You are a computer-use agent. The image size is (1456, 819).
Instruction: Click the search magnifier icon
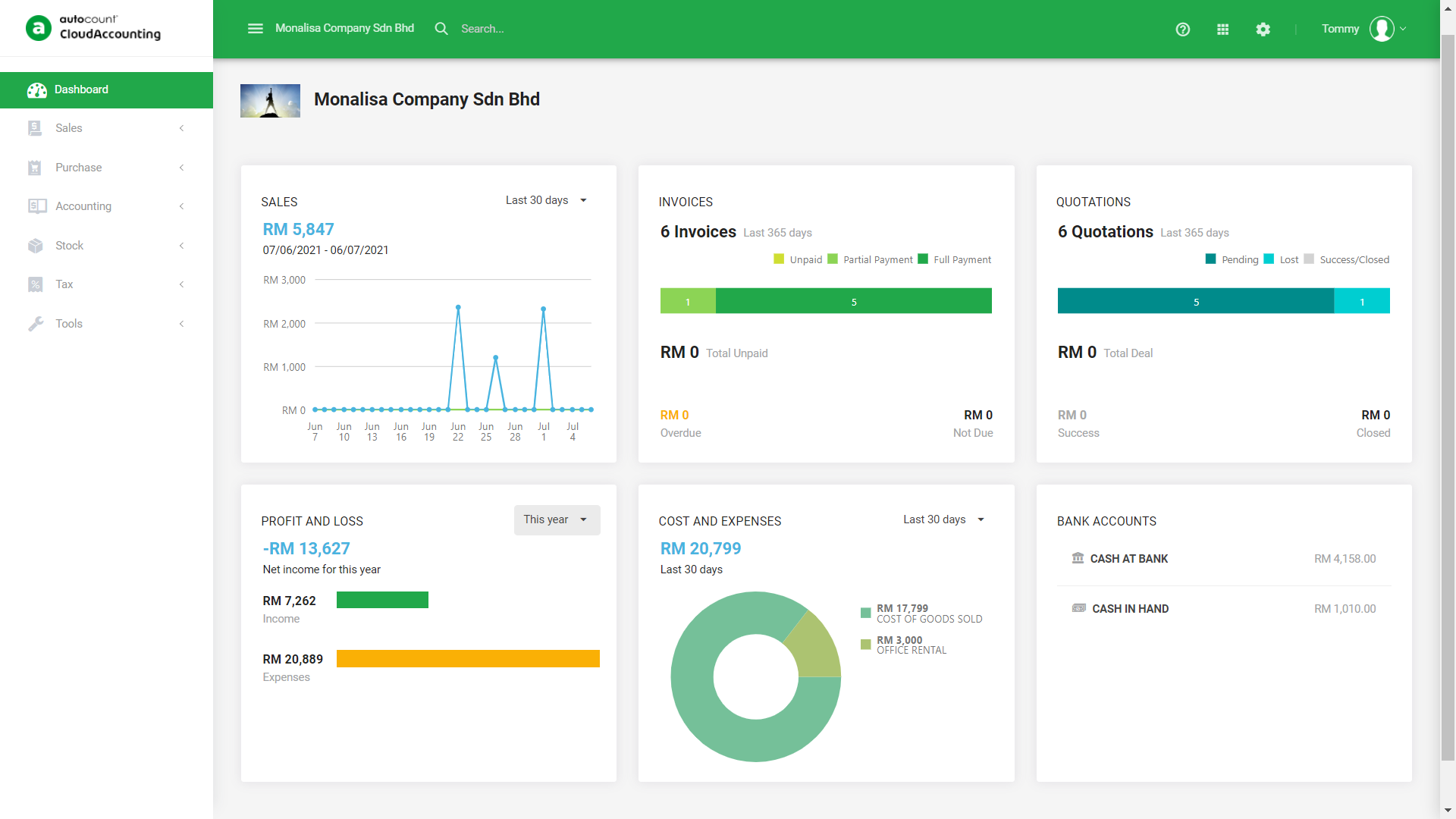[x=441, y=29]
